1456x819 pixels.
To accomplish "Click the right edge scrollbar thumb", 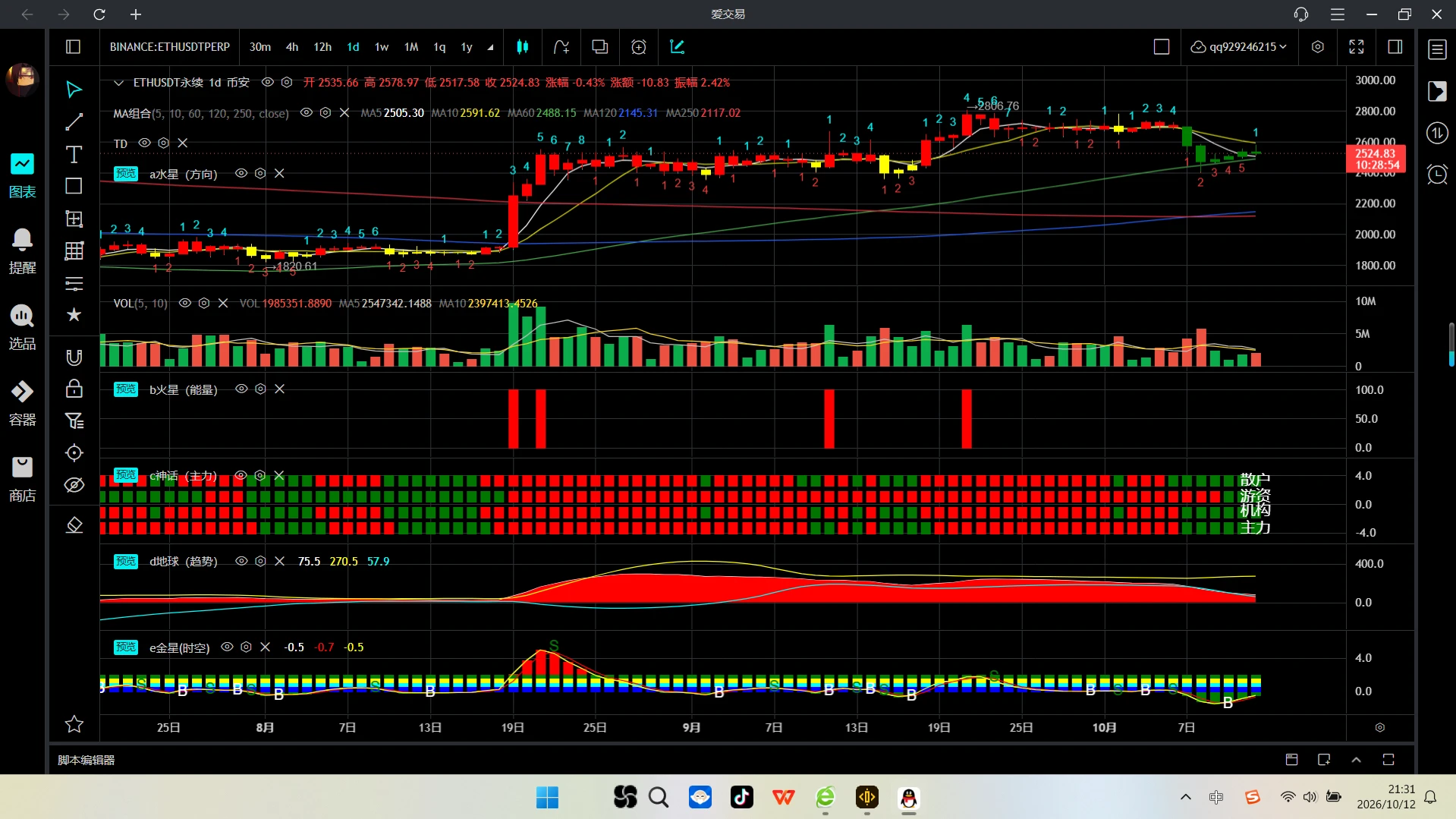I will click(x=1451, y=345).
